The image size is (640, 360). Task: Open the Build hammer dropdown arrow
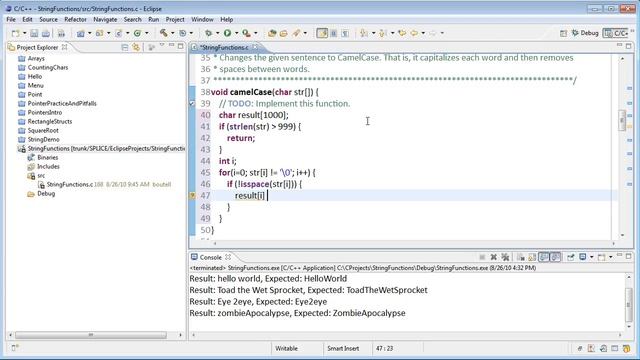tap(173, 33)
